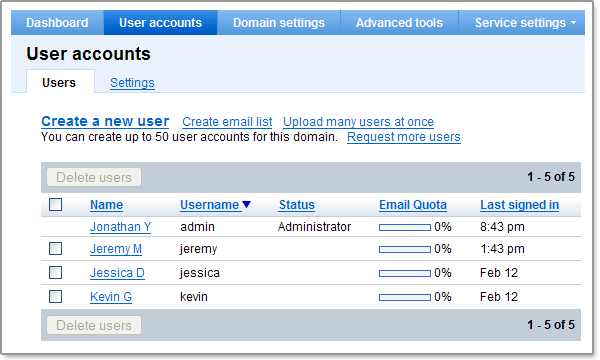
Task: Sort by the Email Quota column
Action: pyautogui.click(x=413, y=205)
